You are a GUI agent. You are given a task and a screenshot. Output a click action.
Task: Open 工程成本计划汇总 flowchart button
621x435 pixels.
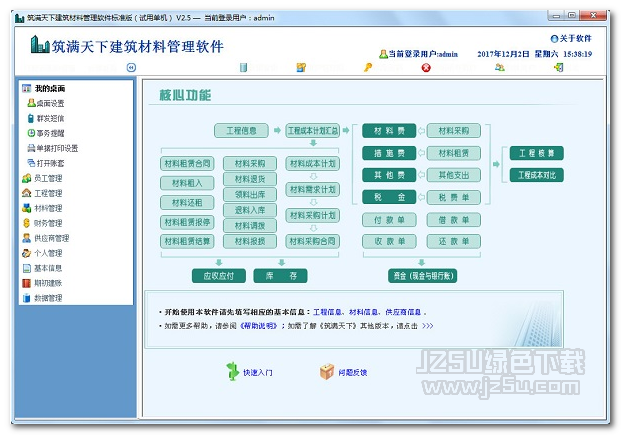(x=312, y=131)
